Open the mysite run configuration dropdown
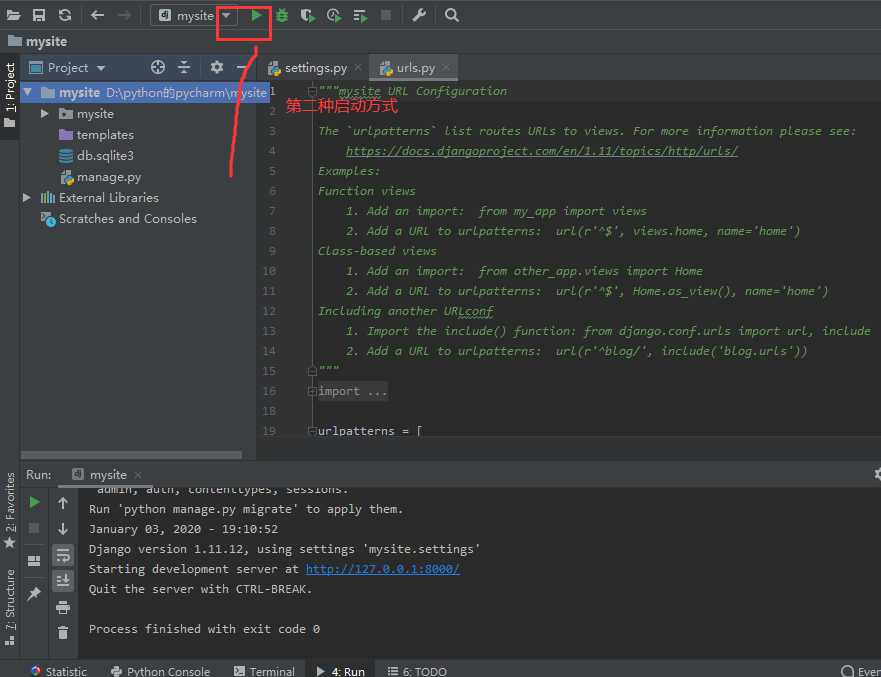Image resolution: width=881 pixels, height=677 pixels. pos(194,15)
